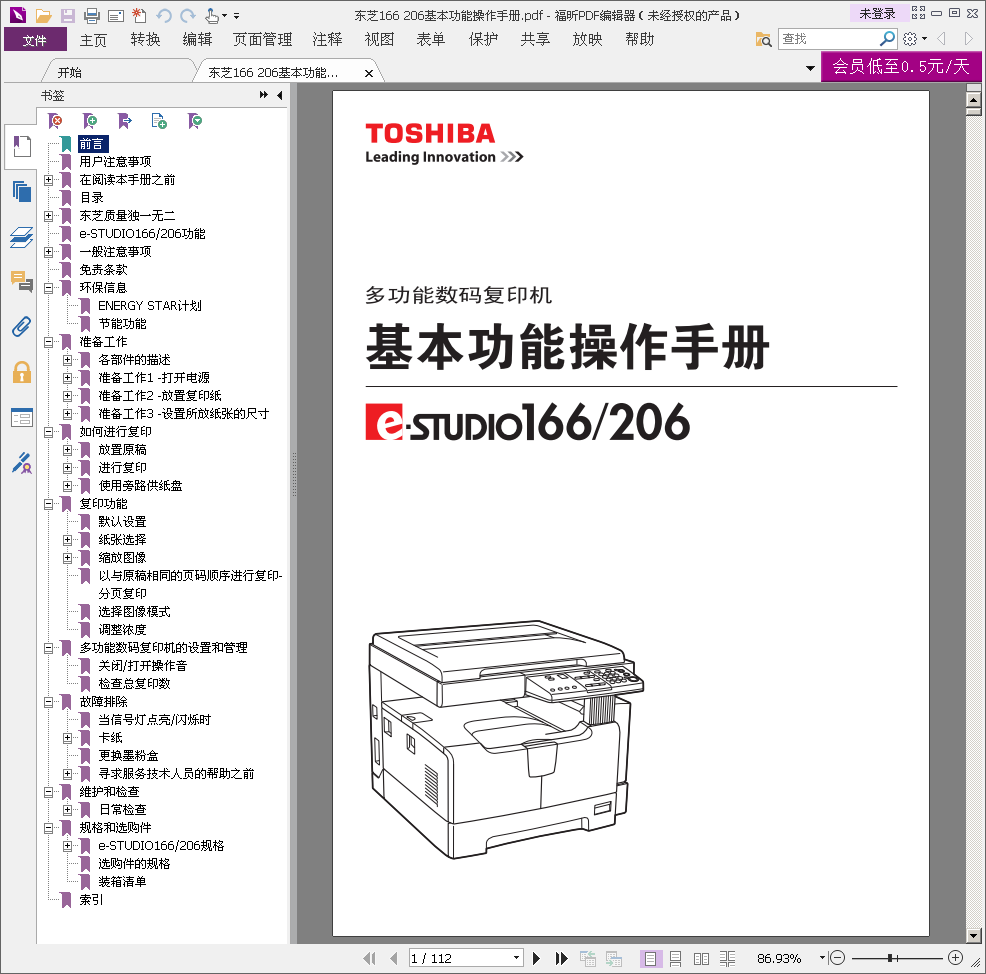Expand the 一般注意事项 bookmark
Viewport: 986px width, 974px height.
click(48, 252)
